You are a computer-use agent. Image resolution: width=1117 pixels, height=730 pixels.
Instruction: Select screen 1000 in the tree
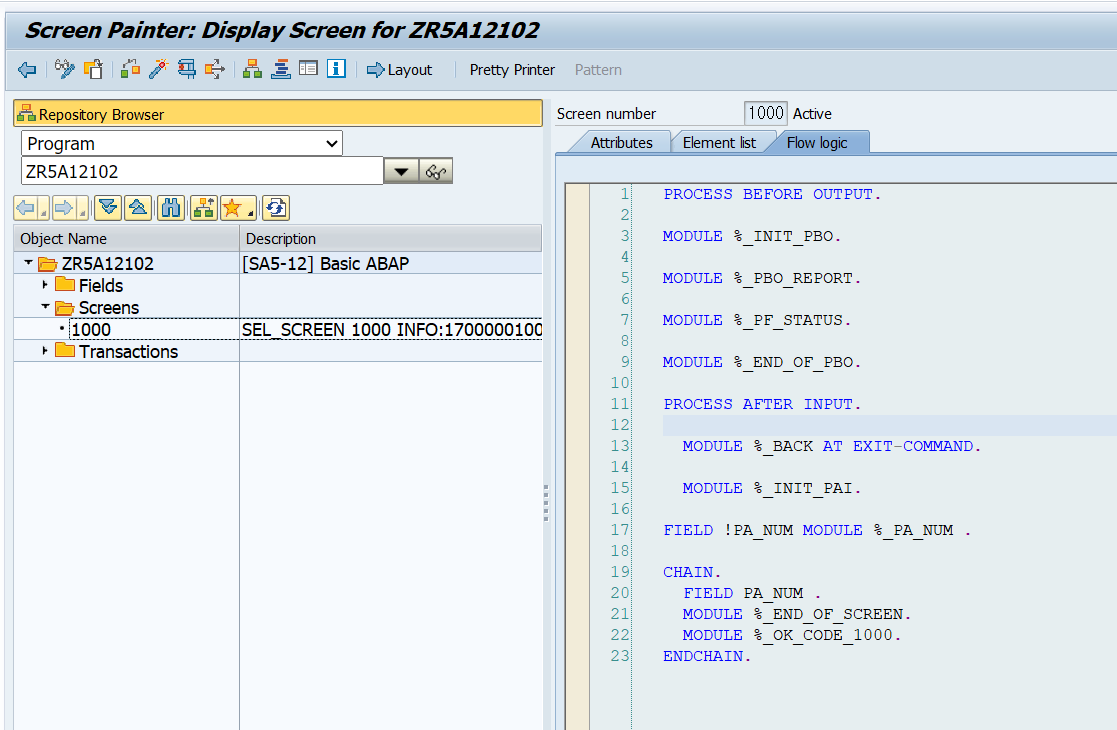click(x=91, y=330)
